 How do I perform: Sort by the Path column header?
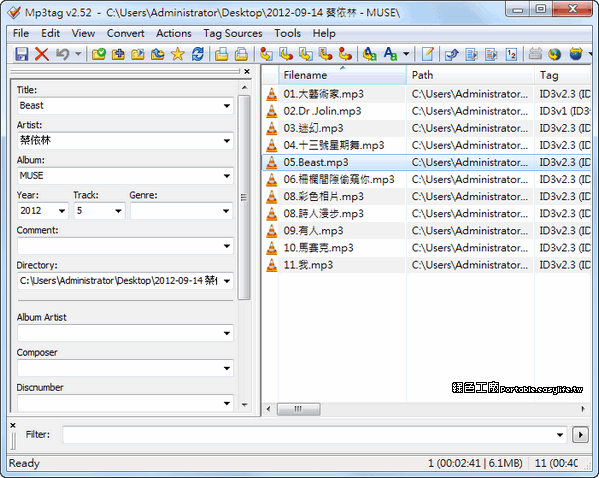(470, 75)
